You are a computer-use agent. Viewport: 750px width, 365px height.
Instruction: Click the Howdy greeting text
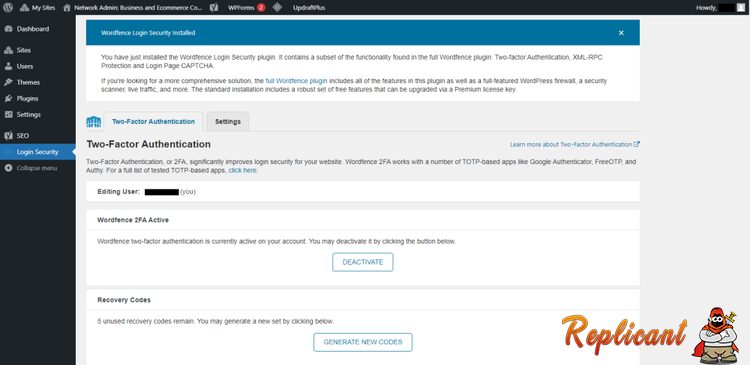coord(706,8)
